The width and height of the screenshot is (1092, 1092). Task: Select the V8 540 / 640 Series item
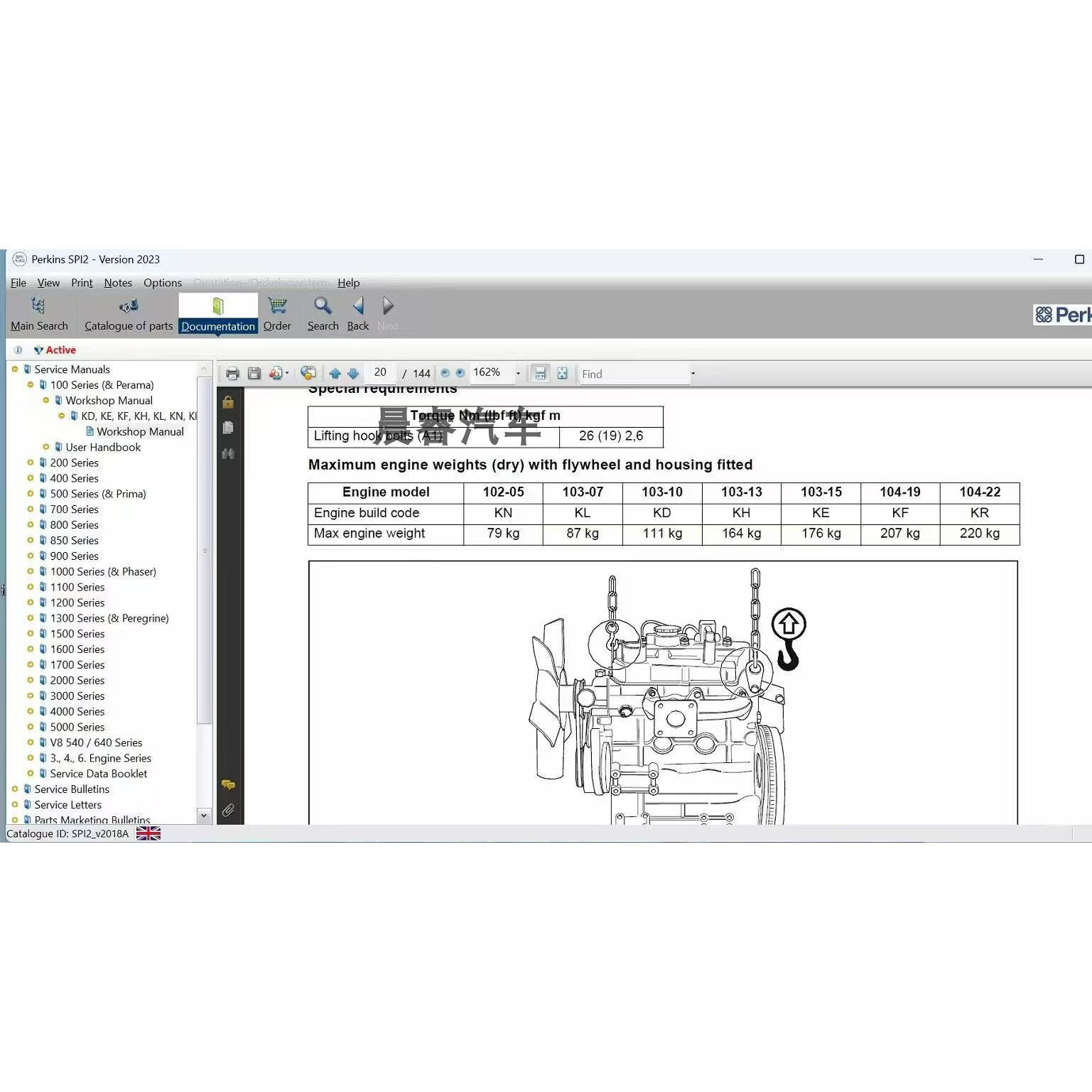pos(96,743)
